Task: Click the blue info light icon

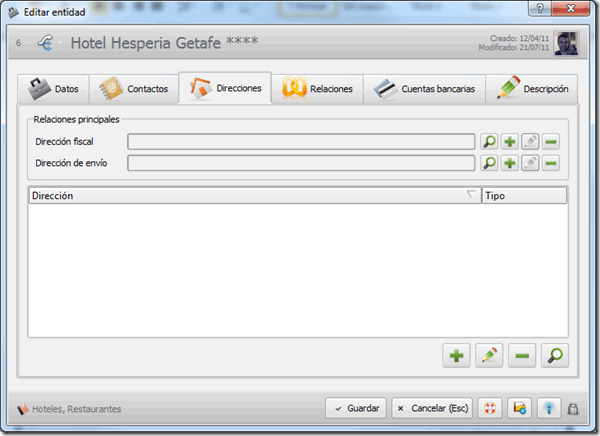Action: [x=549, y=408]
